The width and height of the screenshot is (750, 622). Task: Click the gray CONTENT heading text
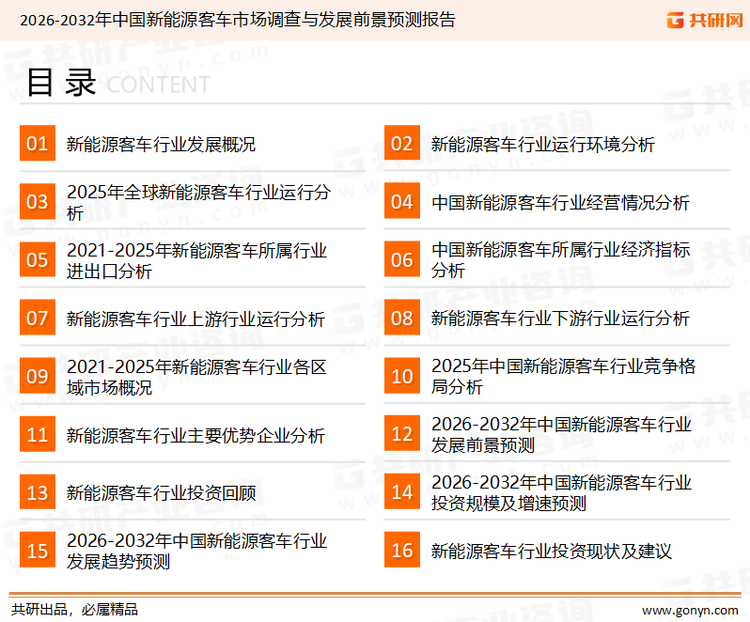point(158,85)
